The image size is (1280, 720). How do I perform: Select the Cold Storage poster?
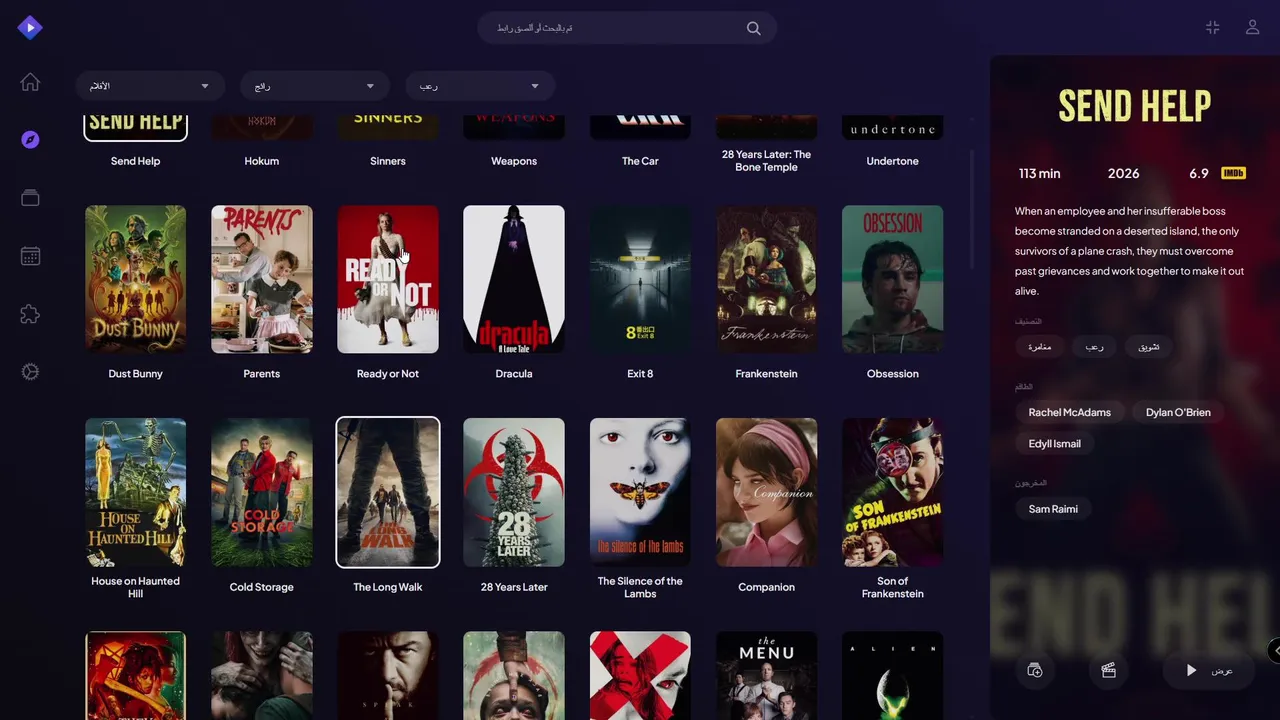[262, 492]
